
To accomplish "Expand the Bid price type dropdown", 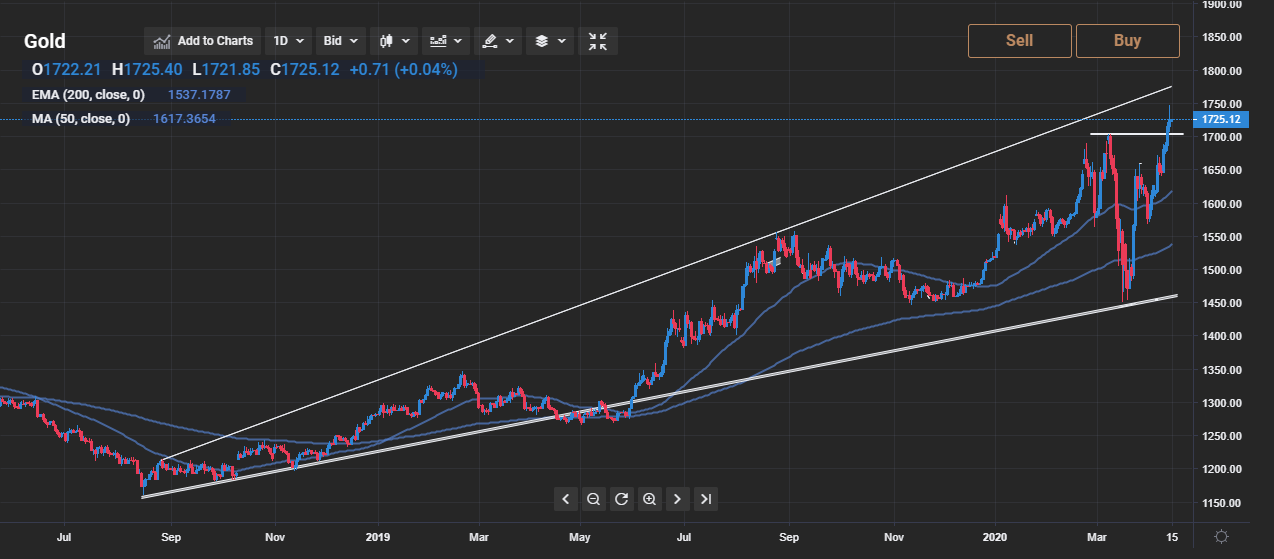I will (x=340, y=41).
